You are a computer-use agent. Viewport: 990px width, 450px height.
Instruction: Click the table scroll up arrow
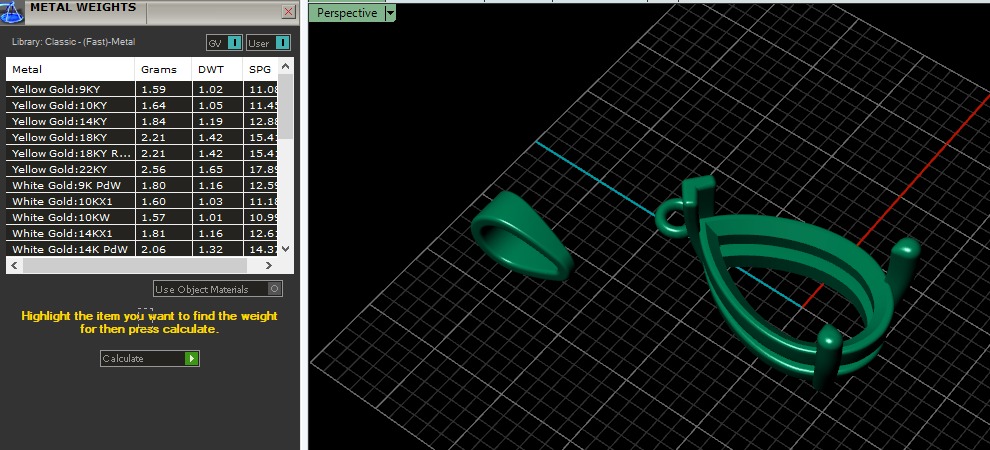pos(286,66)
